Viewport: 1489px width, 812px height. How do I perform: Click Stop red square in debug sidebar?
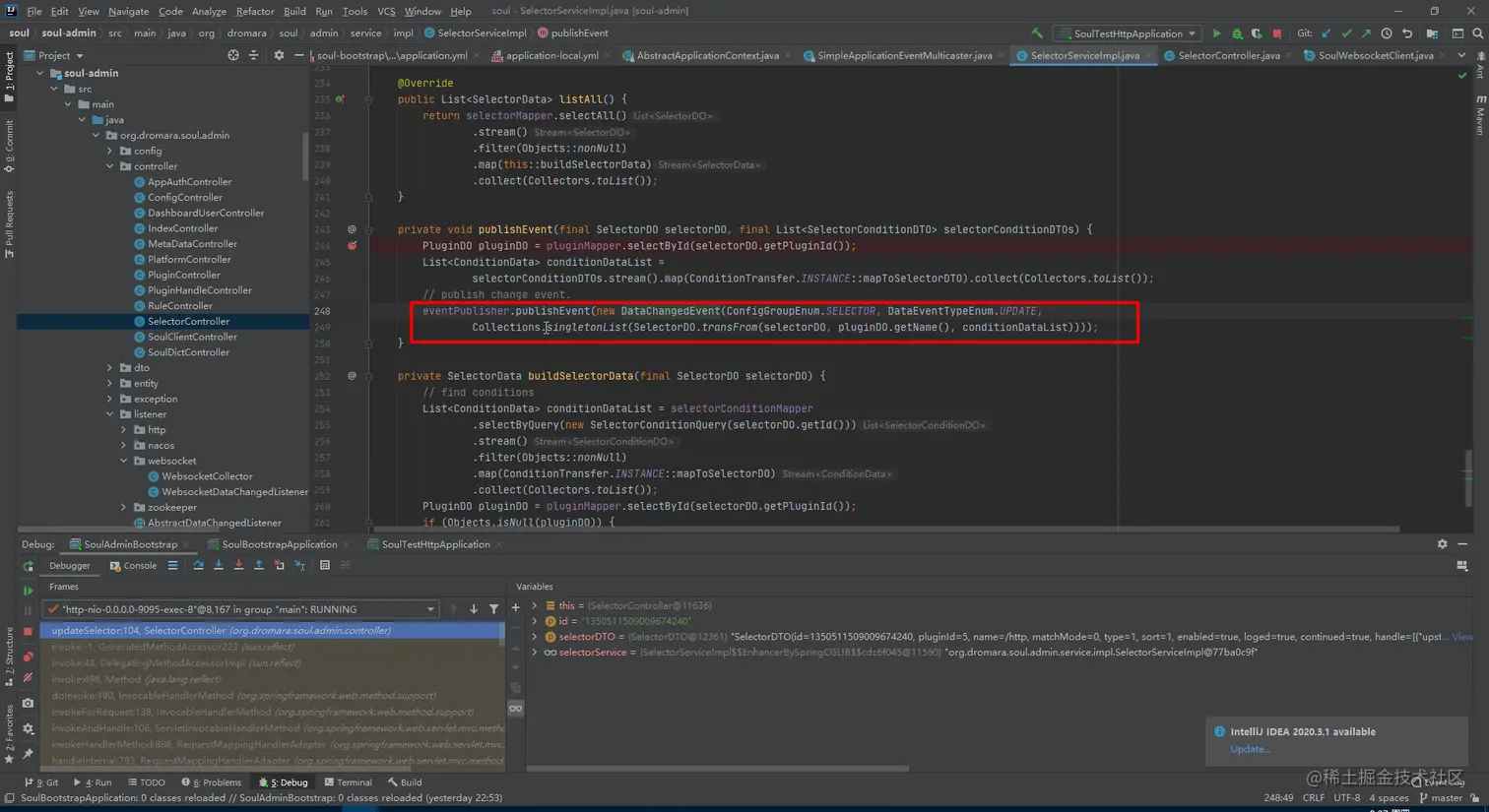click(x=28, y=631)
